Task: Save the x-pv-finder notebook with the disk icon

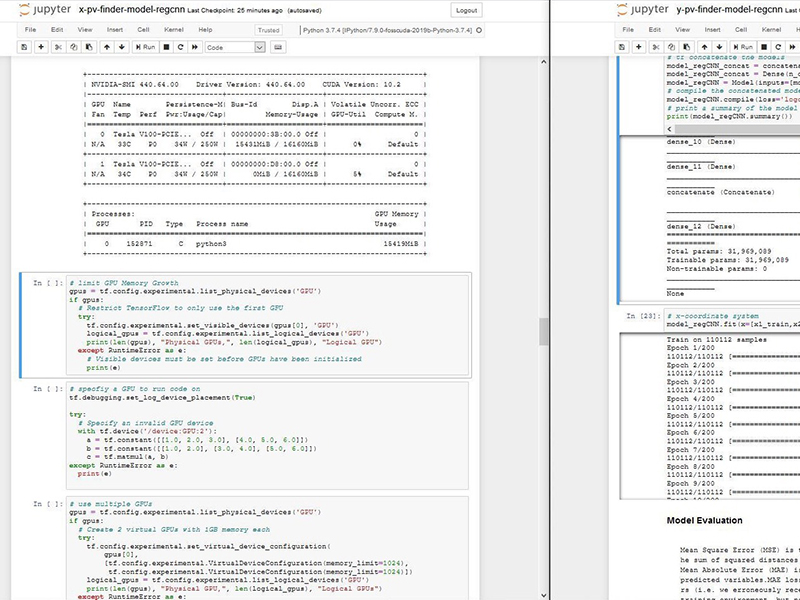Action: coord(24,47)
